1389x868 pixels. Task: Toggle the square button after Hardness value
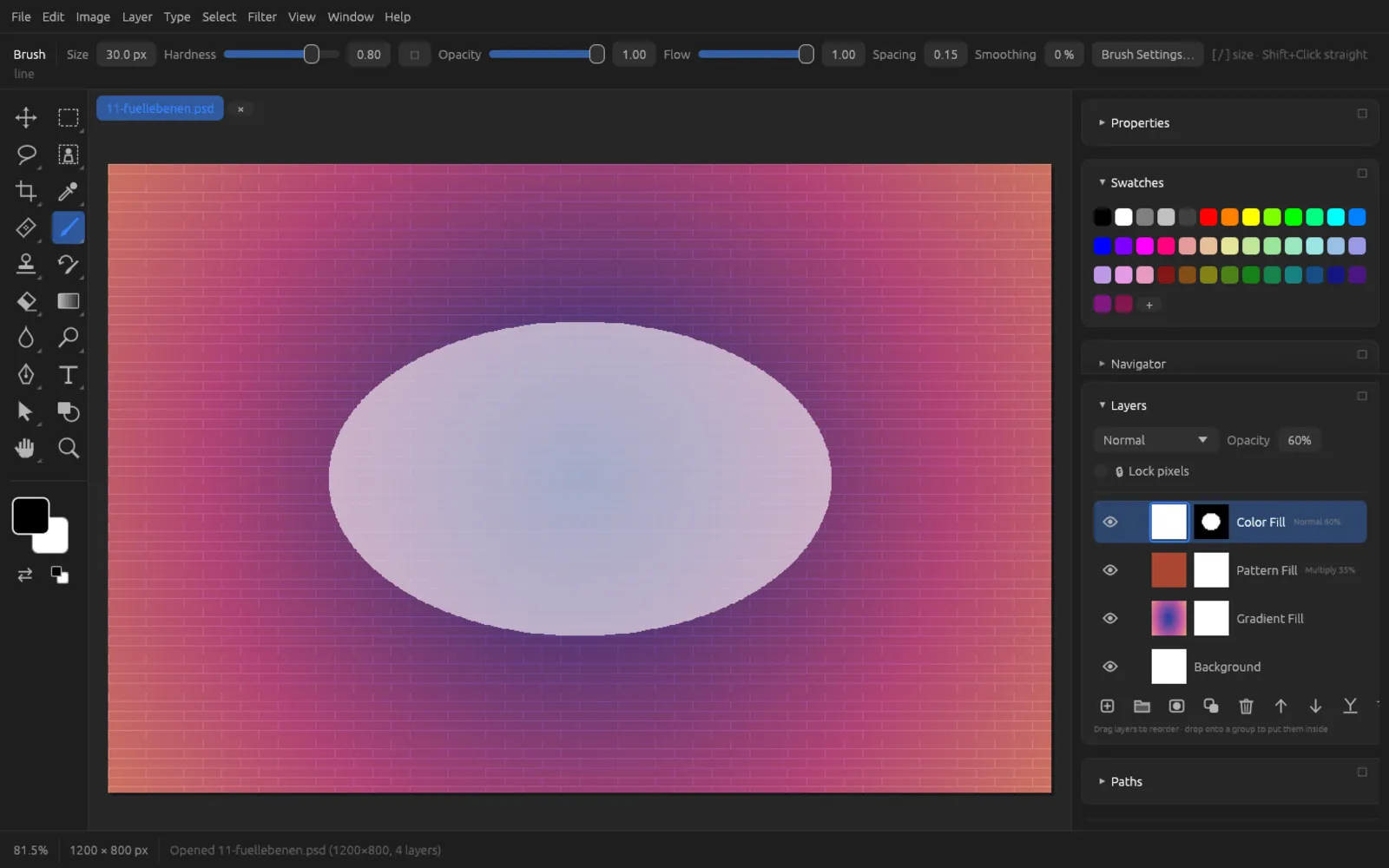pos(414,54)
